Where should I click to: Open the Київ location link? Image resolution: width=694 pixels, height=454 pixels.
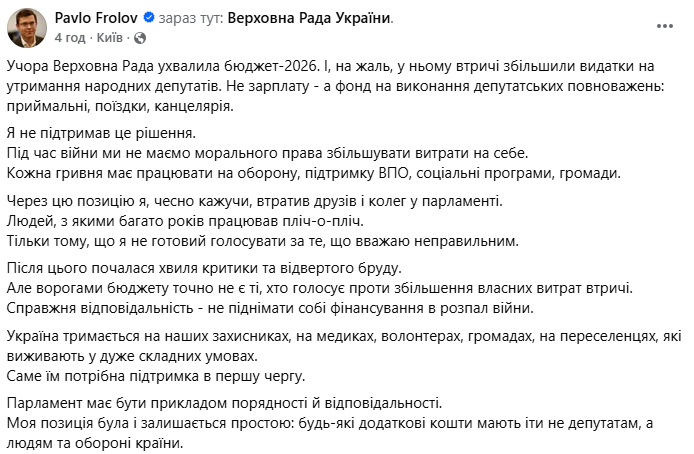coord(111,36)
